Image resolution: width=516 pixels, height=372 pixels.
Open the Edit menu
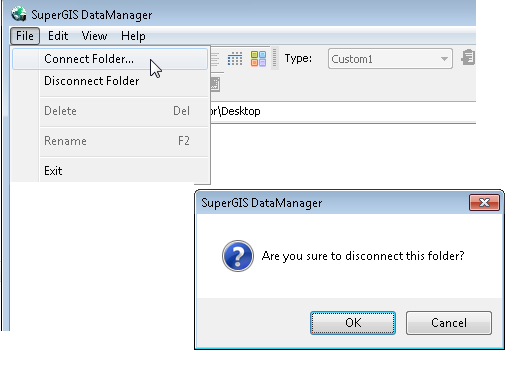tap(58, 36)
